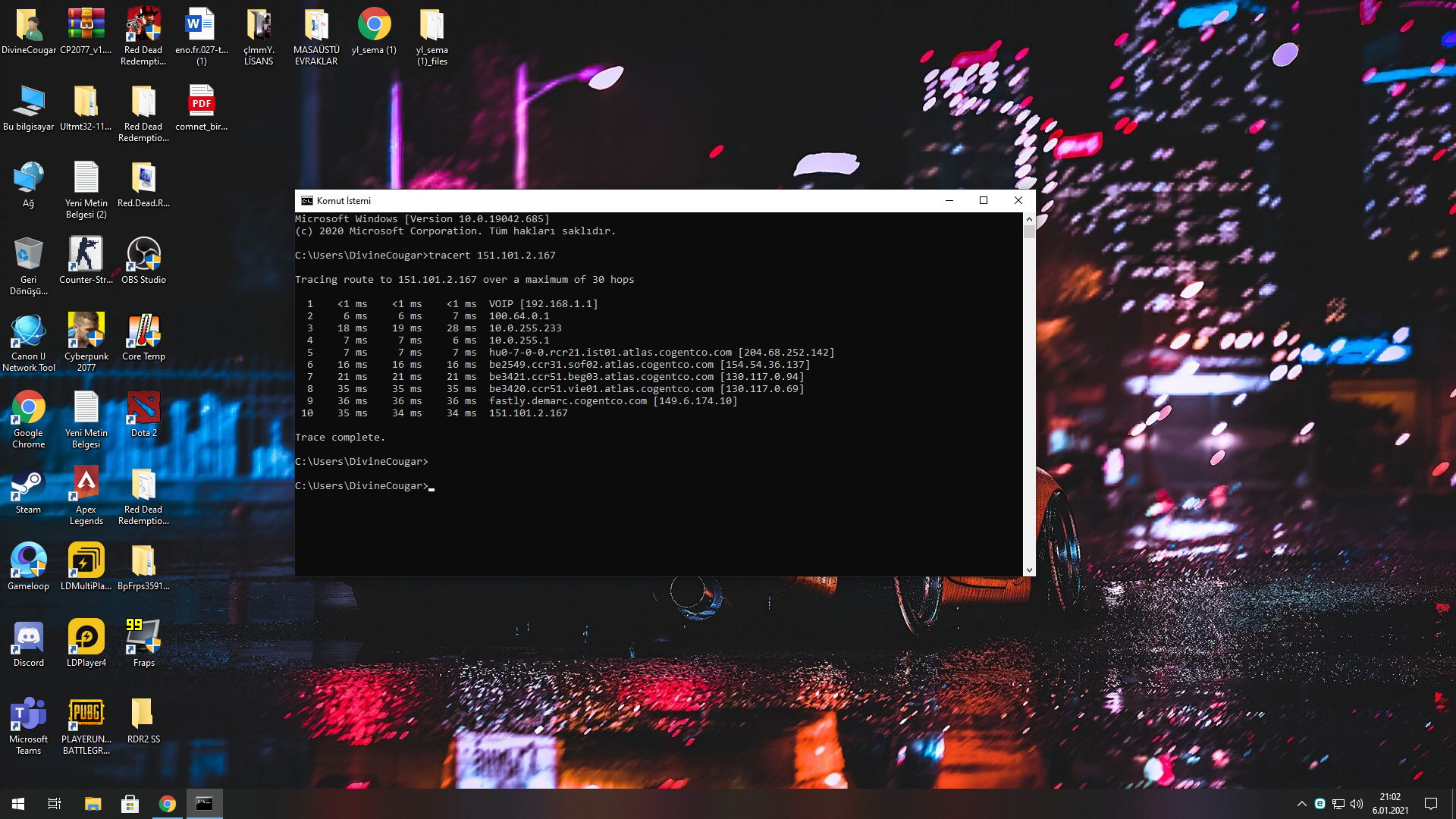The width and height of the screenshot is (1456, 819).
Task: Open the volume control in the tray
Action: [1357, 804]
